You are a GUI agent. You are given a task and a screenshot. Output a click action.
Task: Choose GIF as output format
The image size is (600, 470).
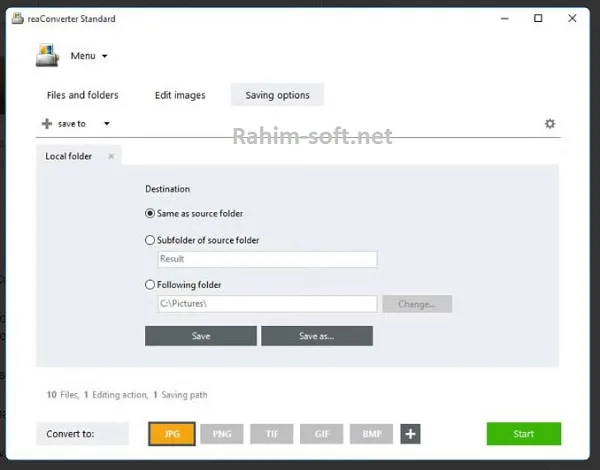pos(321,434)
